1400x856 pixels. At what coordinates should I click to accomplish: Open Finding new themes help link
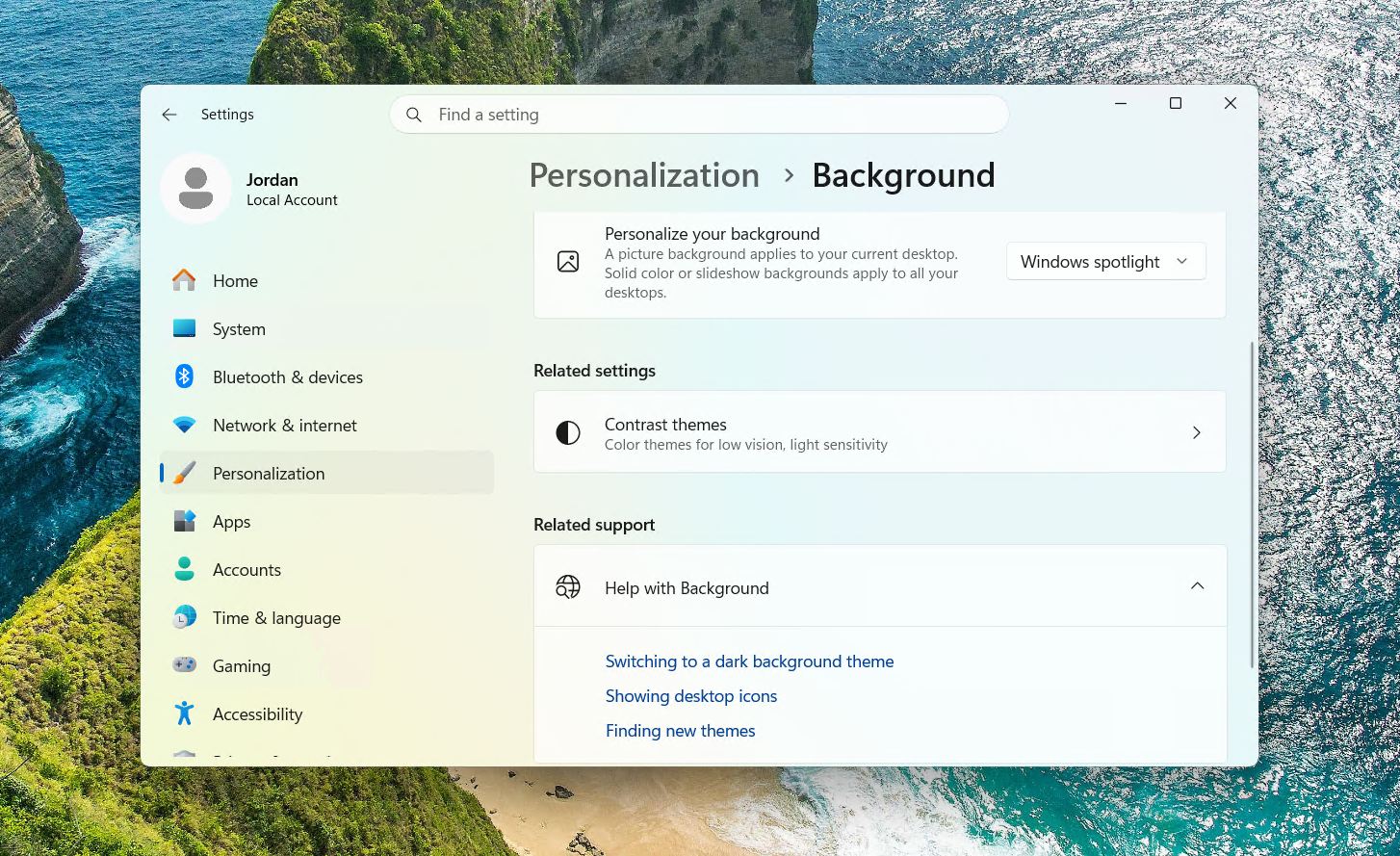point(680,731)
